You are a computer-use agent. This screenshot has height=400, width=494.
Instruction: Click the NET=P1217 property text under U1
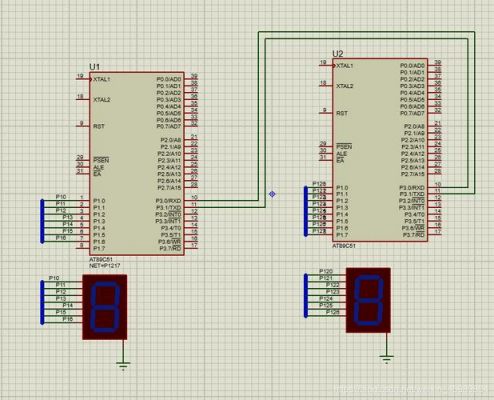(105, 266)
